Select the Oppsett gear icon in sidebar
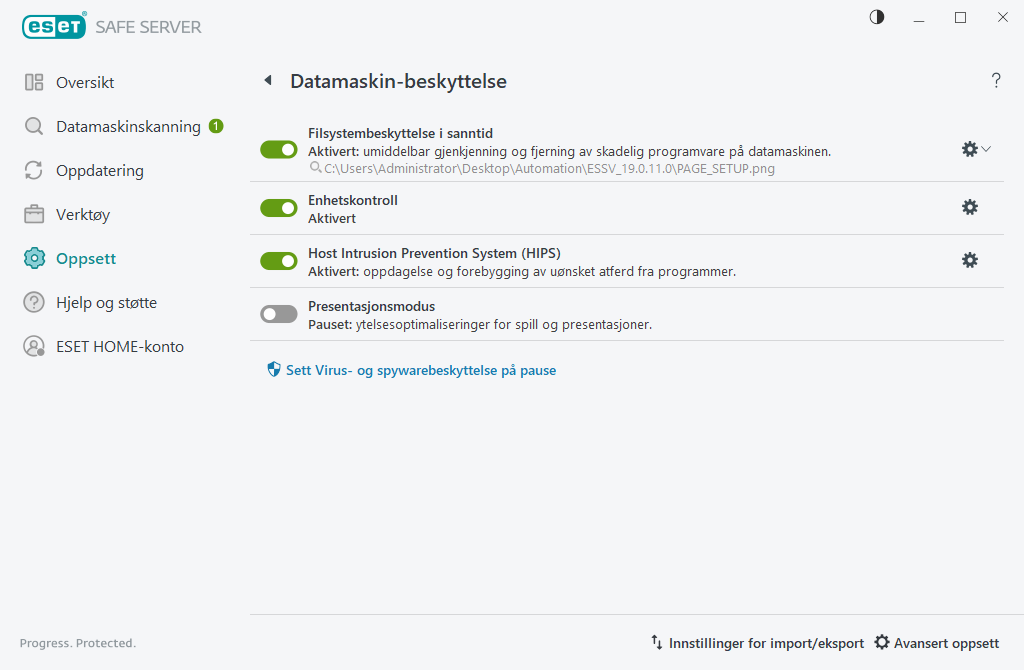The width and height of the screenshot is (1024, 670). coord(33,258)
